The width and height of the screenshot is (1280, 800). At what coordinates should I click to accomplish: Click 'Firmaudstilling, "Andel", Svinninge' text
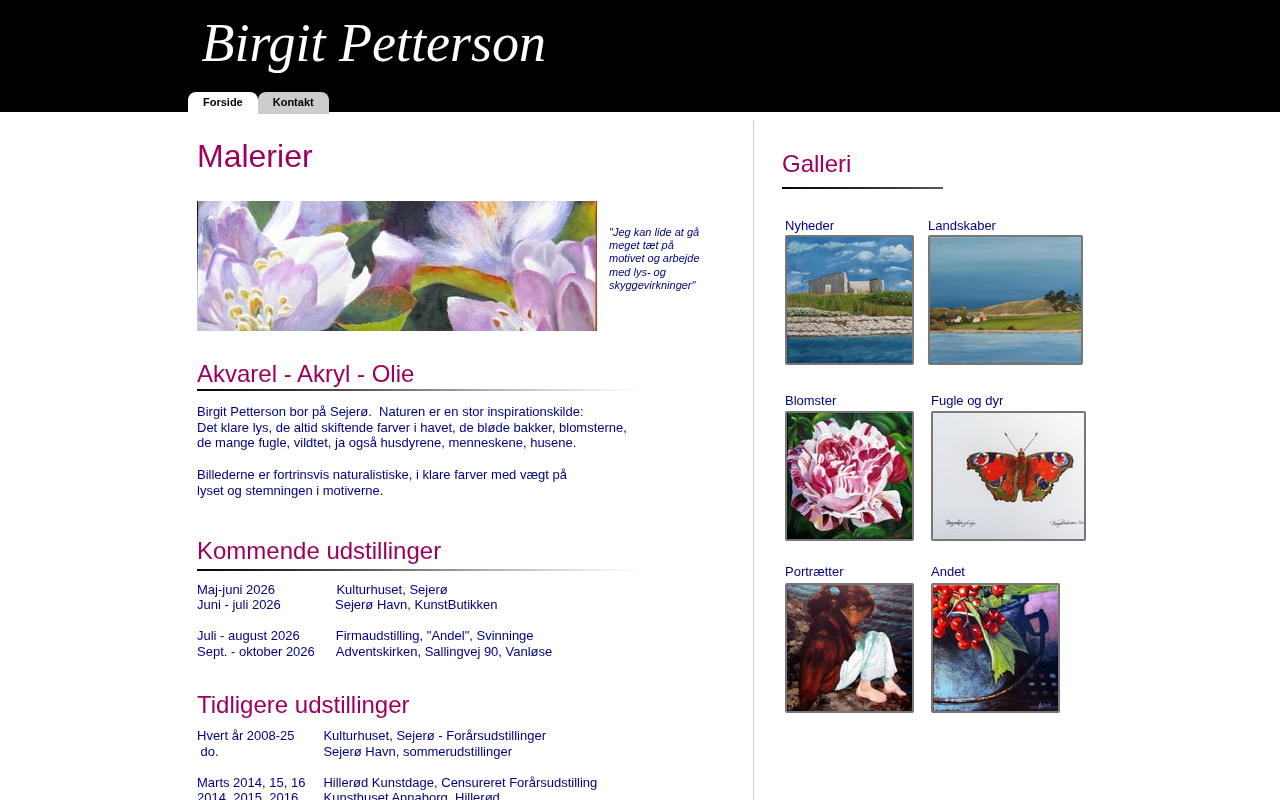(435, 636)
